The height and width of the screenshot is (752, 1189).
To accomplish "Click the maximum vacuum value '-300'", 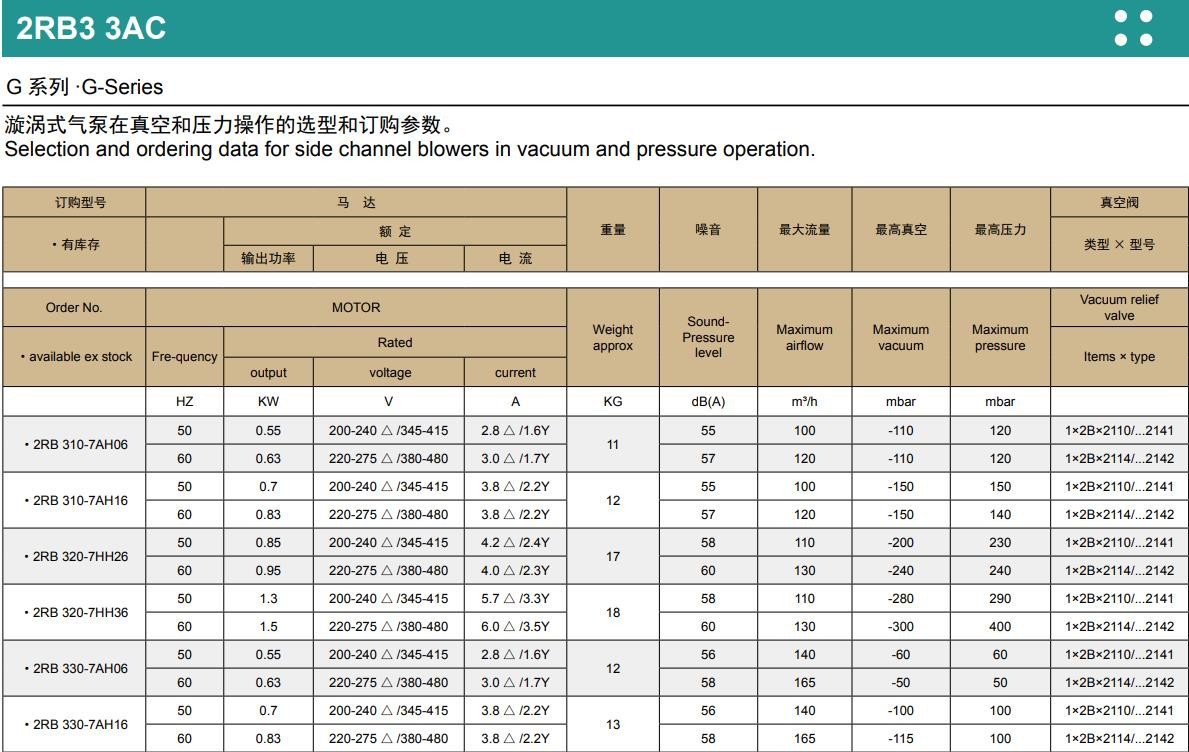I will click(901, 627).
